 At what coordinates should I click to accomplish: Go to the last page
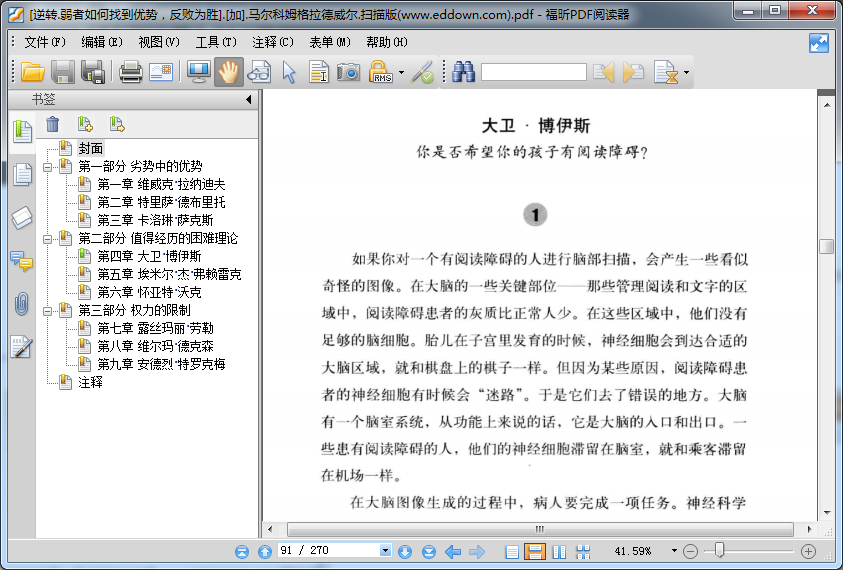pos(428,551)
